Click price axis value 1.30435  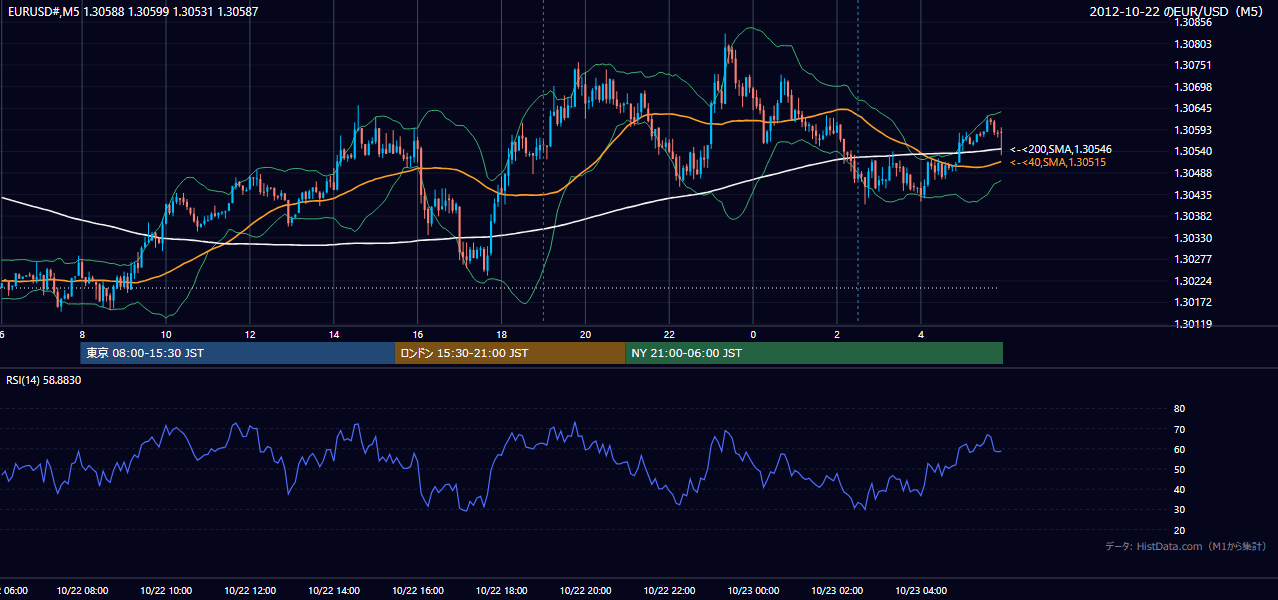pyautogui.click(x=1194, y=195)
